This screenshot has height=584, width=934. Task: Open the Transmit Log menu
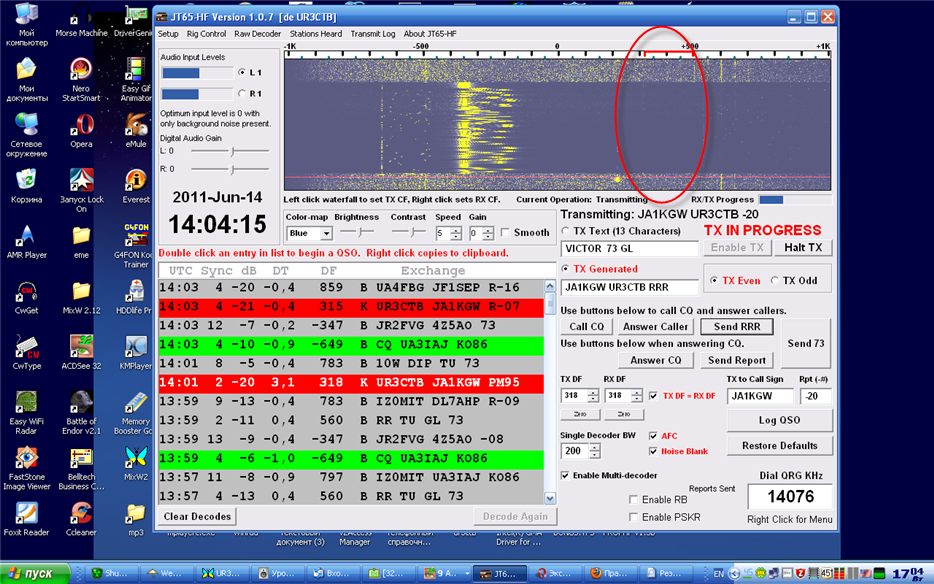point(372,34)
